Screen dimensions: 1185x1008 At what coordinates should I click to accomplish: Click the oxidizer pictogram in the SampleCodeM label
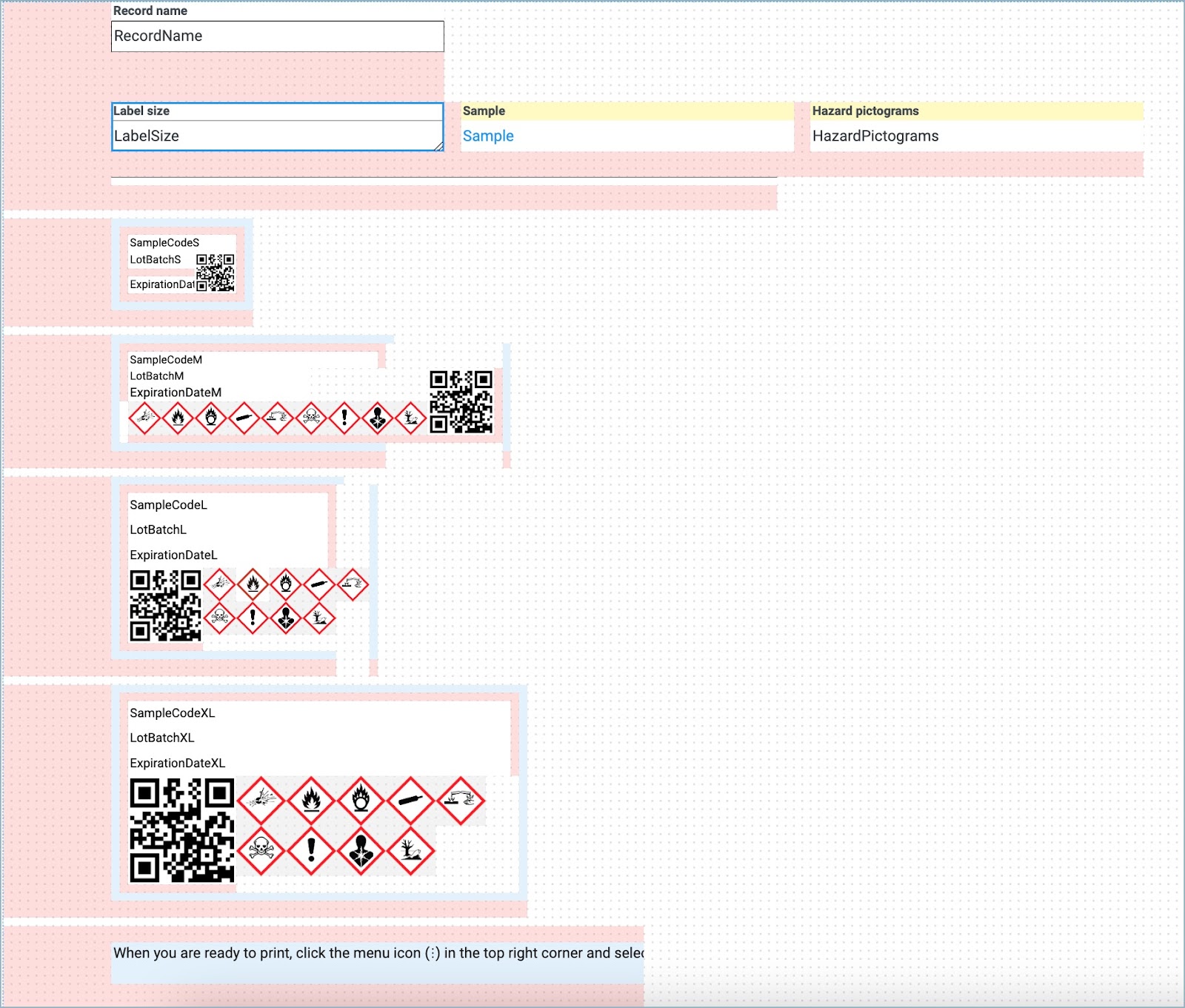(211, 418)
